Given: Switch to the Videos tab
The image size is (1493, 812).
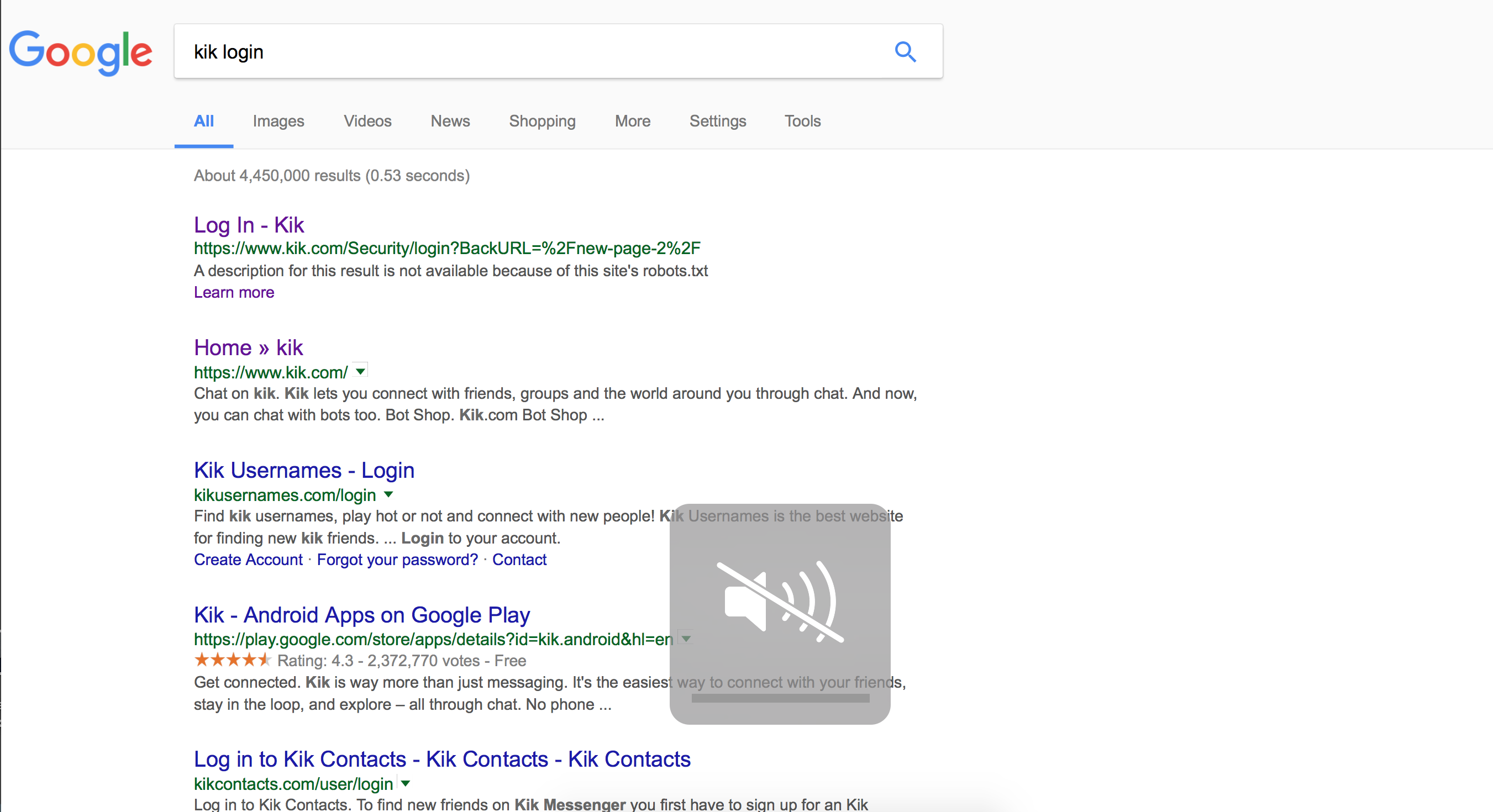Looking at the screenshot, I should point(367,121).
